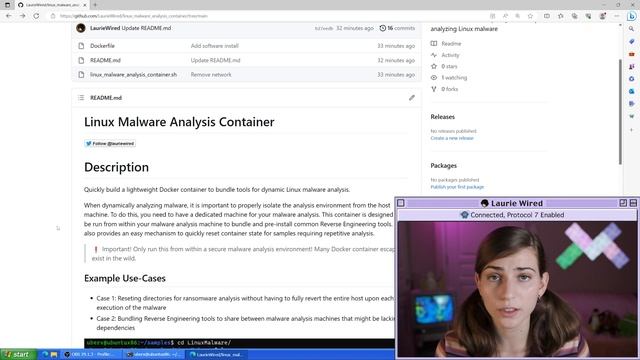640x360 pixels.
Task: Select the github.com address bar
Action: pos(269,16)
